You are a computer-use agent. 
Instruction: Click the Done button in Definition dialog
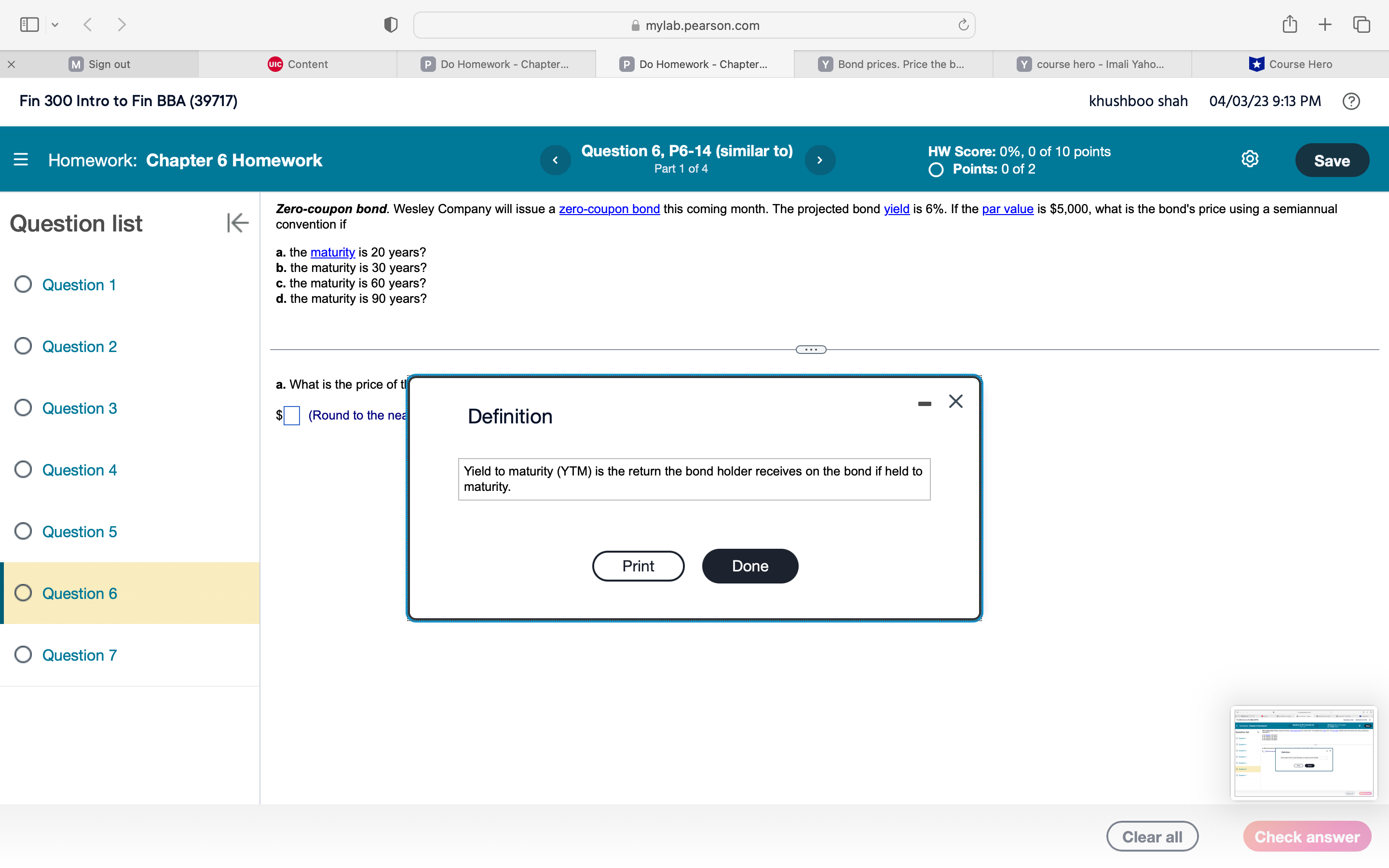pyautogui.click(x=749, y=566)
